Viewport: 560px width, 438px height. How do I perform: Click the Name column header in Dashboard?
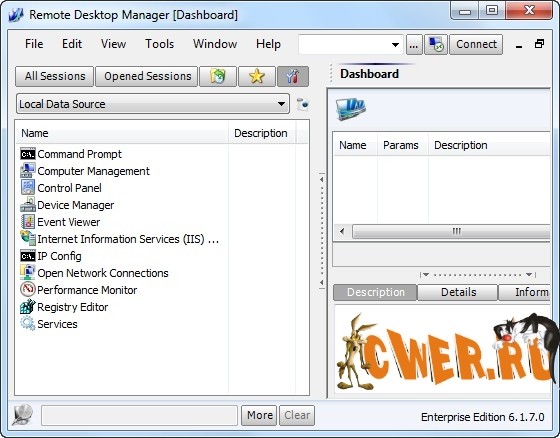point(355,145)
